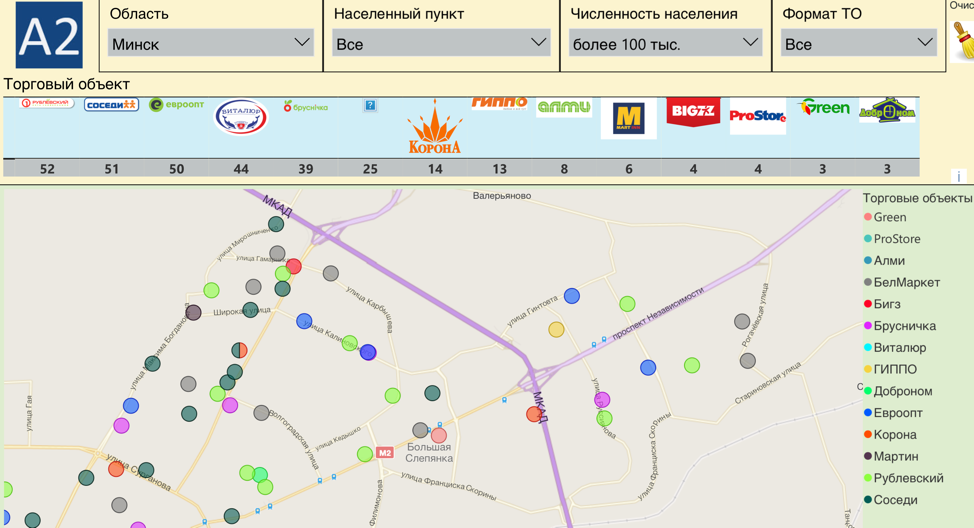Click the Корона orange legend color dot
The height and width of the screenshot is (528, 974).
pos(868,435)
